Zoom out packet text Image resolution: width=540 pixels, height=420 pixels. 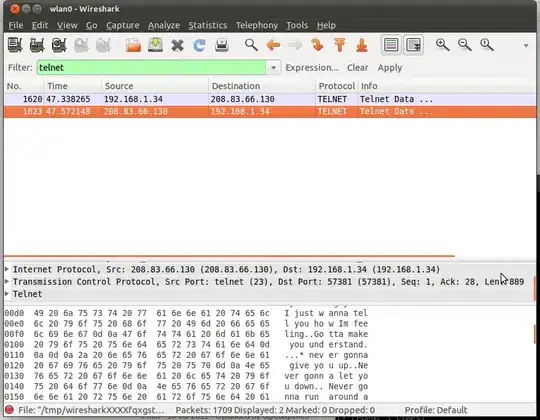click(x=464, y=45)
